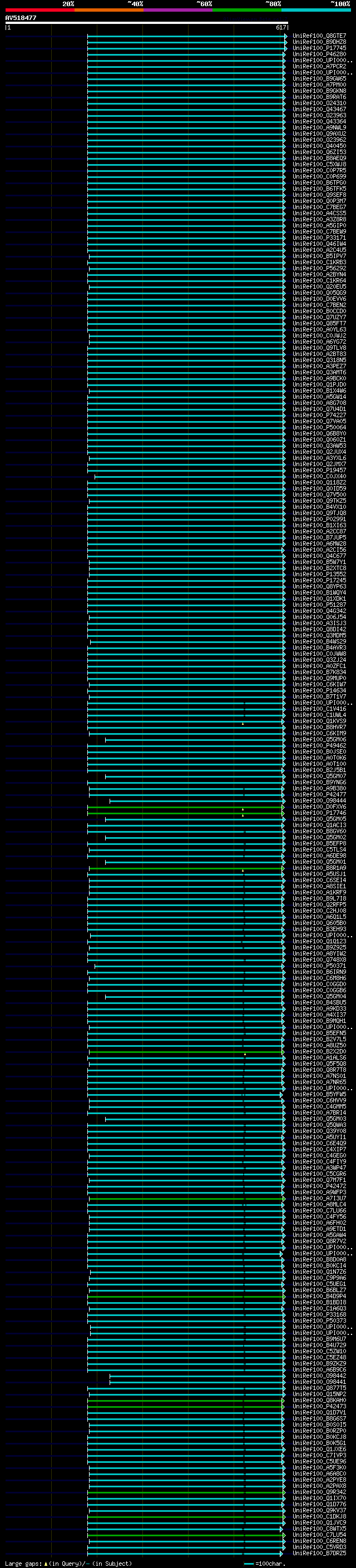Select the UniRef100_C5TLS4 label
Image resolution: width=356 pixels, height=1568 pixels.
(x=319, y=850)
